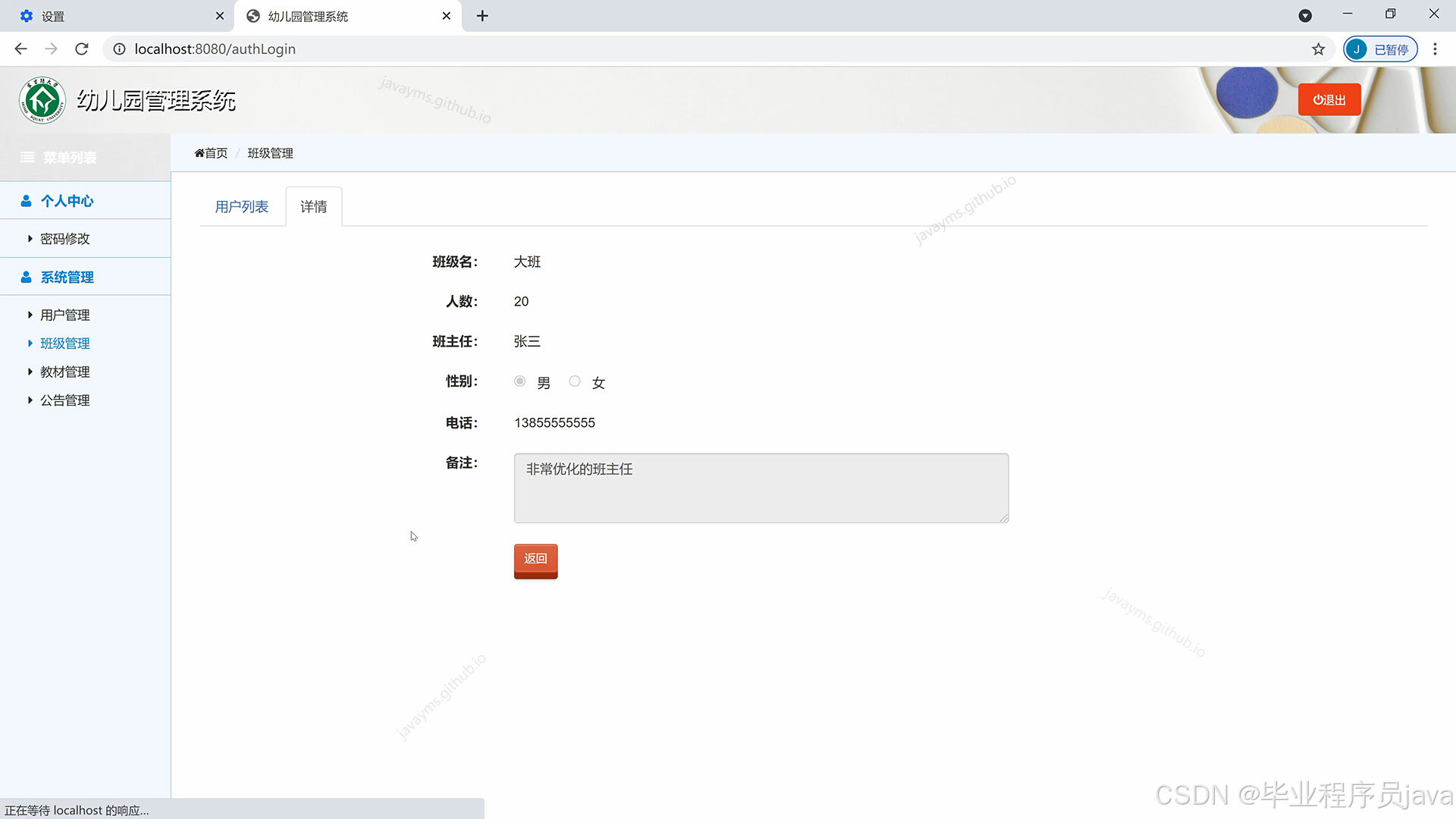This screenshot has width=1456, height=819.
Task: Click the profile avatar 已暂停
Action: coord(1381,49)
